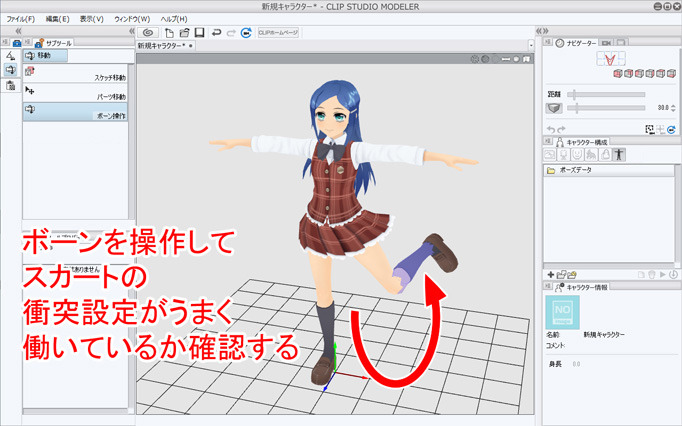This screenshot has height=426, width=682.
Task: Open the canvas tab list dropdown arrow
Action: tap(531, 45)
